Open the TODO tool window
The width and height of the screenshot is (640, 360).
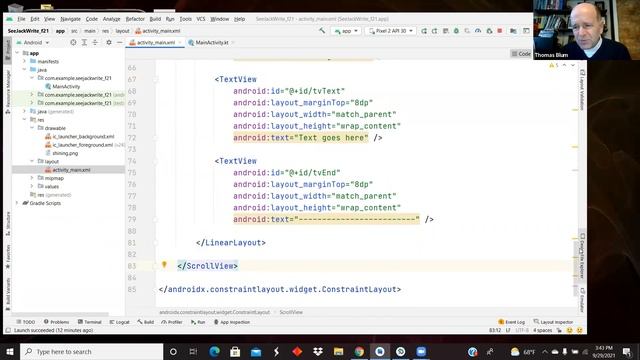(x=26, y=322)
